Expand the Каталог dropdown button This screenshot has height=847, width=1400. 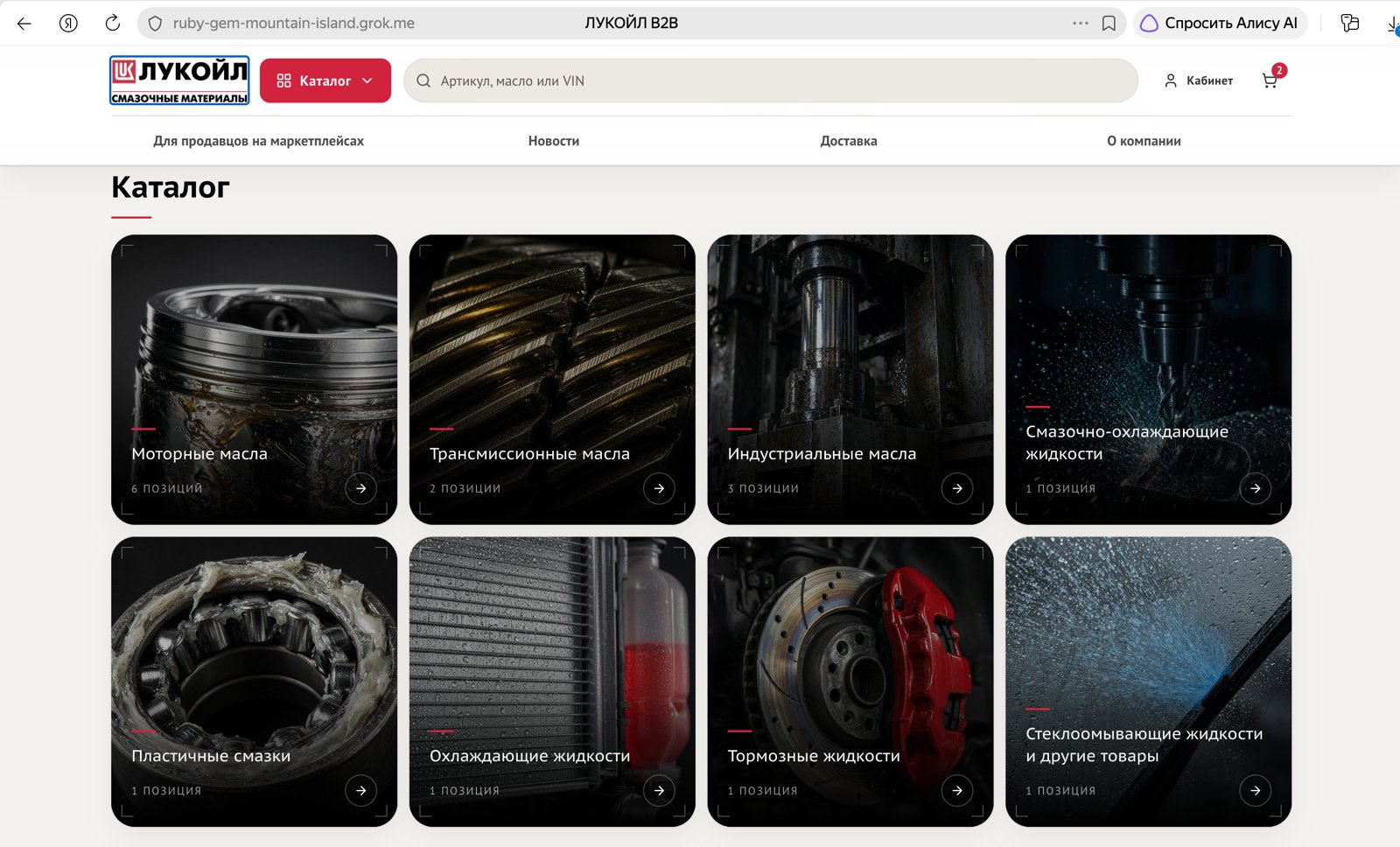pyautogui.click(x=325, y=80)
